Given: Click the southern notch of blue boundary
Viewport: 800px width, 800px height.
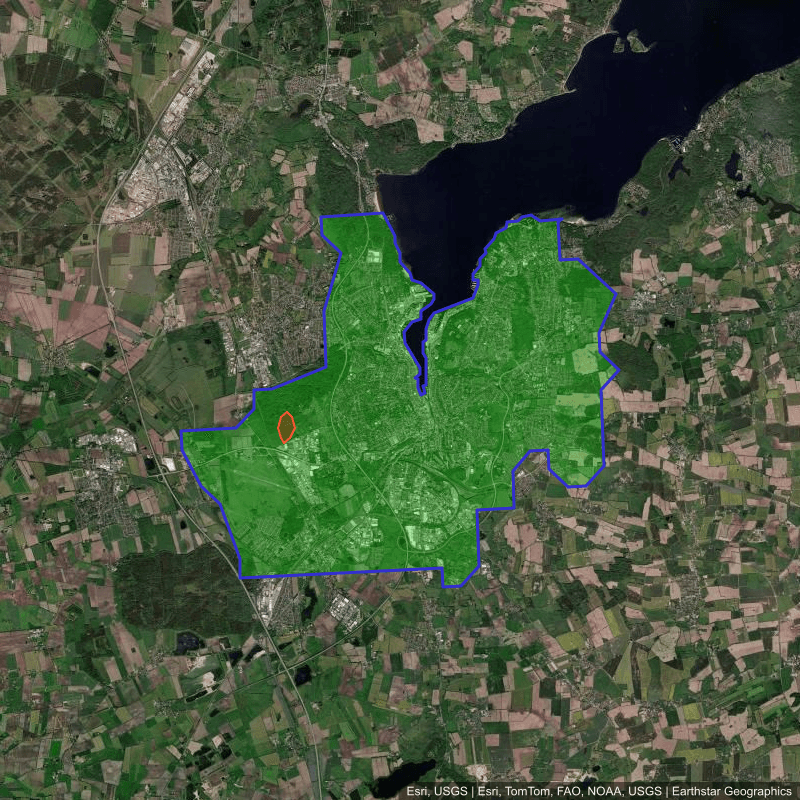Looking at the screenshot, I should [x=457, y=583].
